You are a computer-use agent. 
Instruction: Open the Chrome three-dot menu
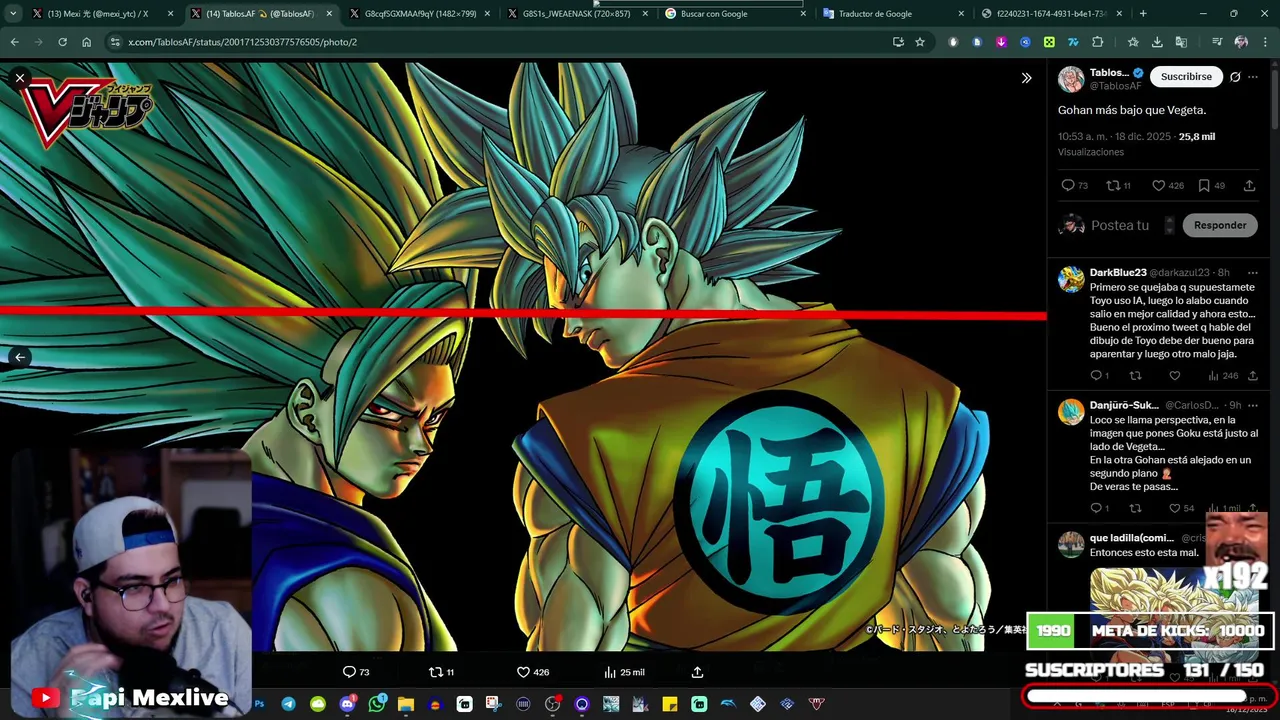(1265, 42)
